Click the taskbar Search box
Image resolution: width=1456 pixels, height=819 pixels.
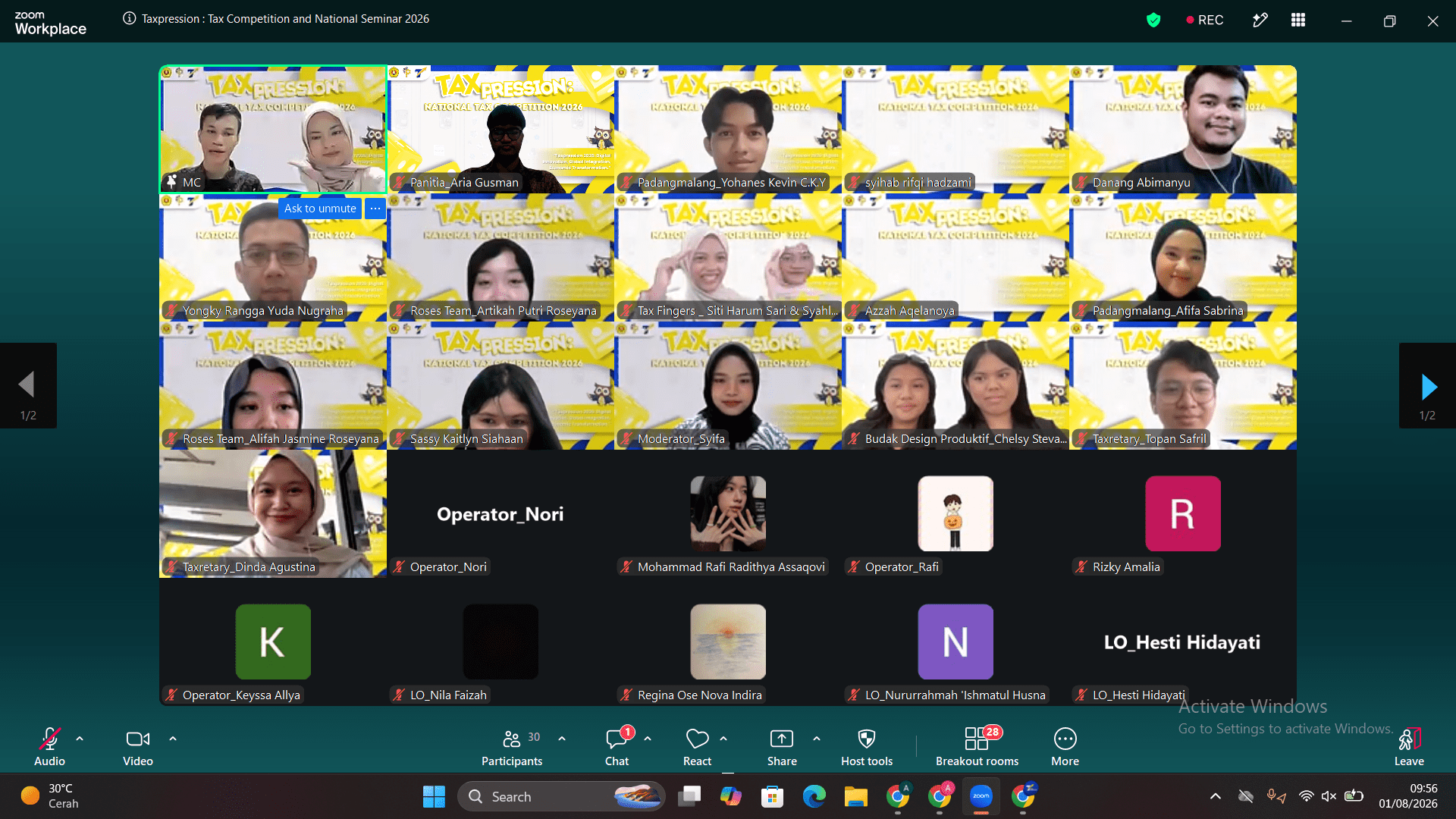561,796
